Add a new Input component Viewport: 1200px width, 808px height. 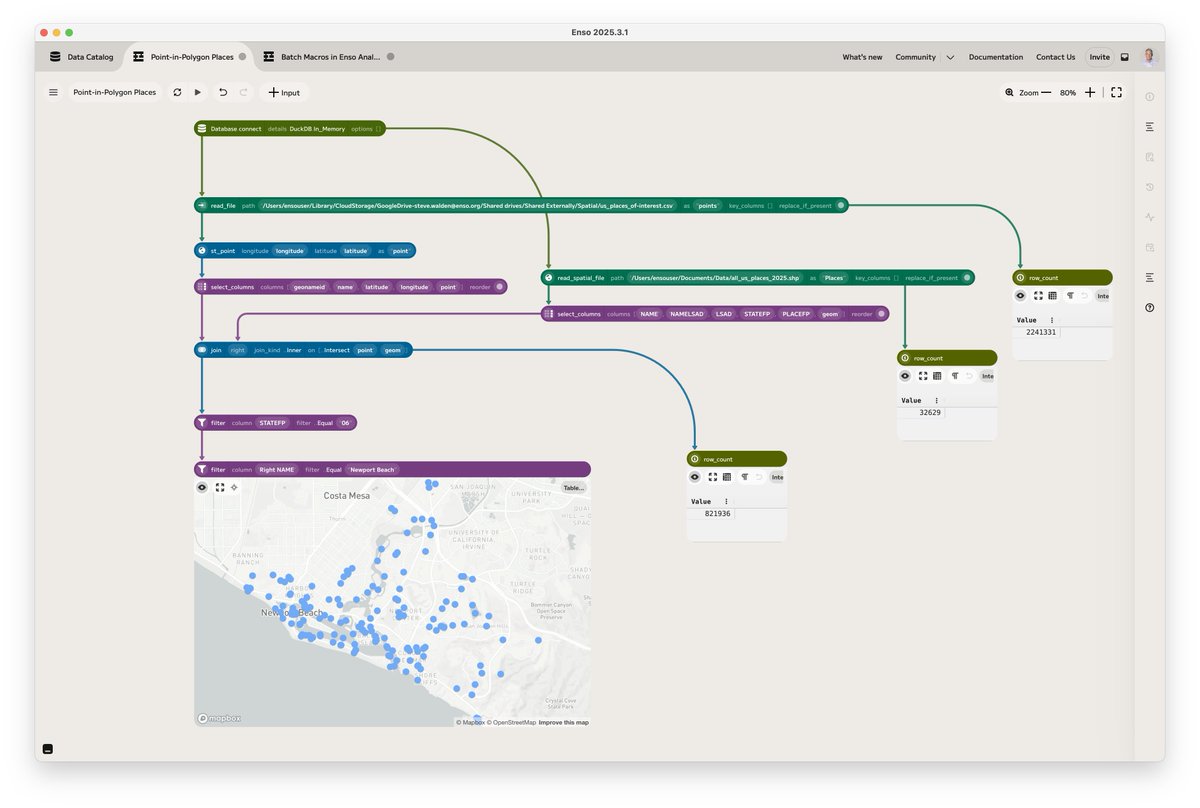(x=284, y=92)
